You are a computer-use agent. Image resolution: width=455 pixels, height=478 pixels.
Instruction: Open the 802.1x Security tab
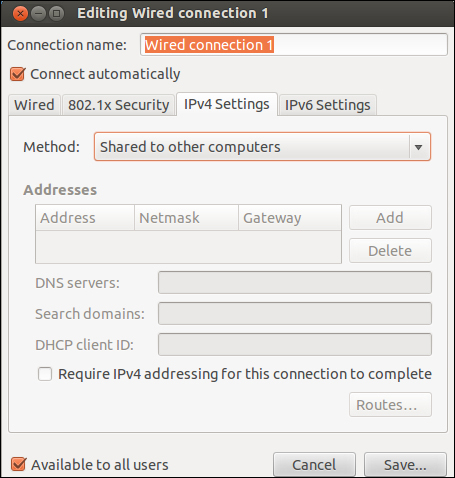[x=119, y=105]
